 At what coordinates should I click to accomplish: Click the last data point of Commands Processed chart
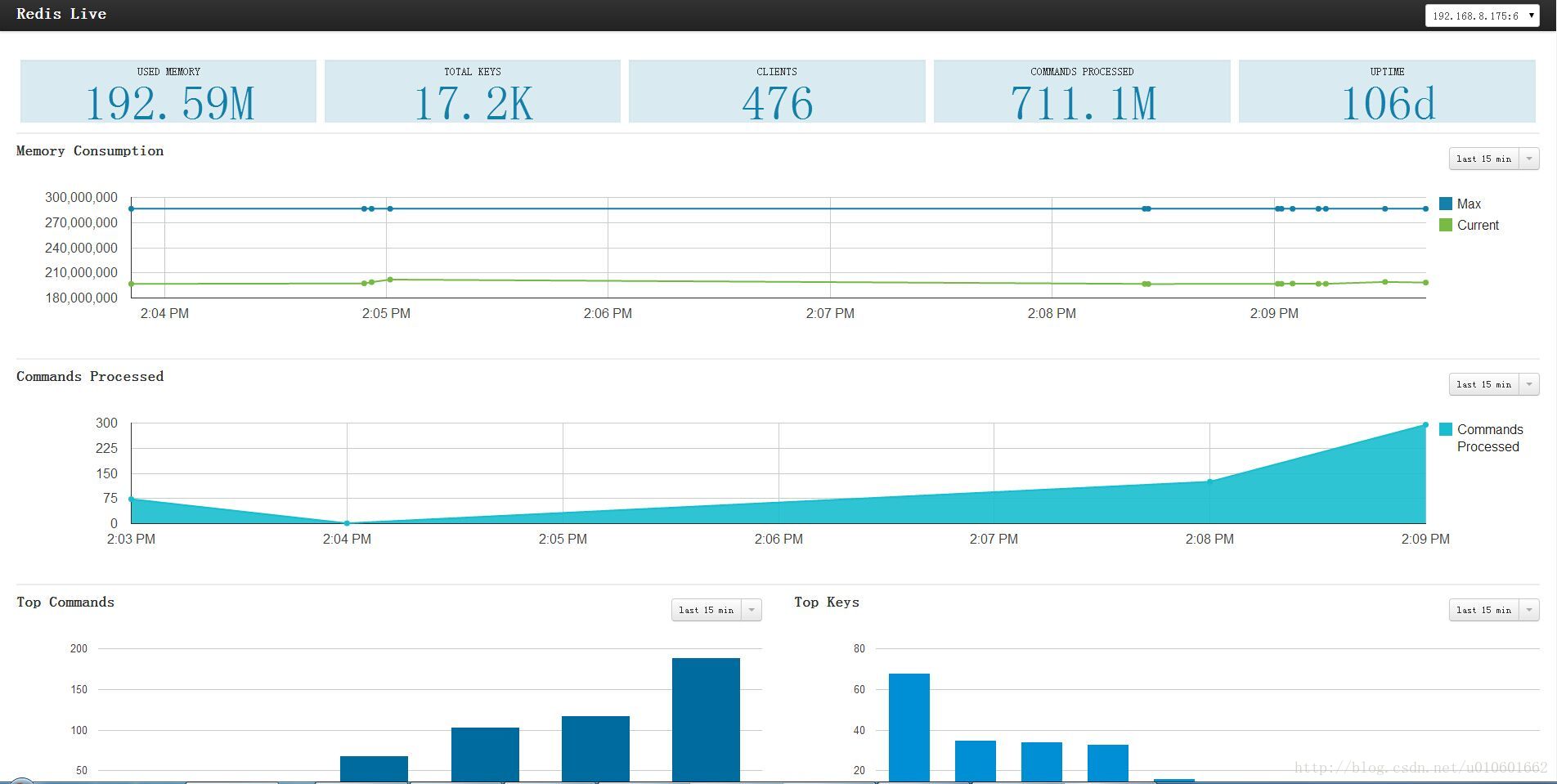pyautogui.click(x=1425, y=425)
